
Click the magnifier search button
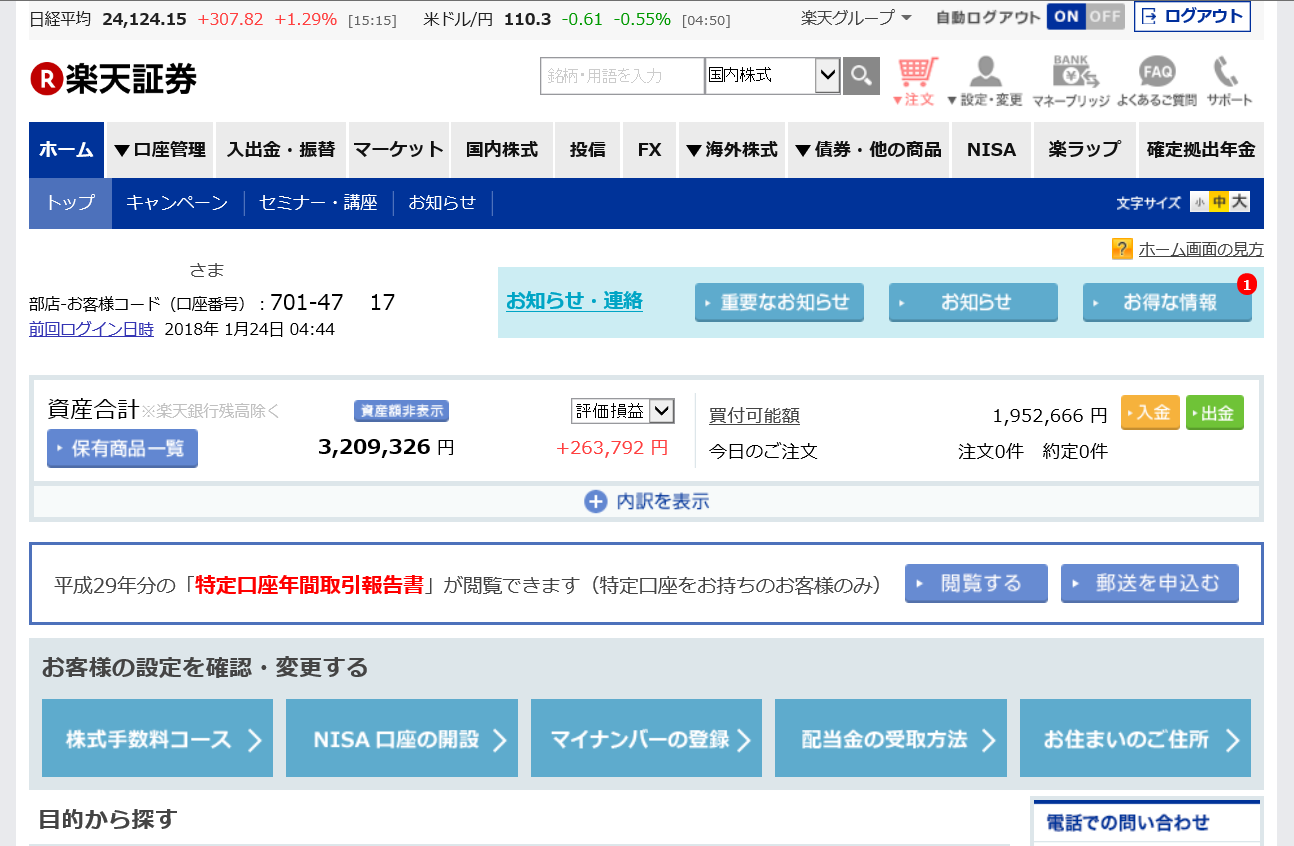click(x=861, y=76)
